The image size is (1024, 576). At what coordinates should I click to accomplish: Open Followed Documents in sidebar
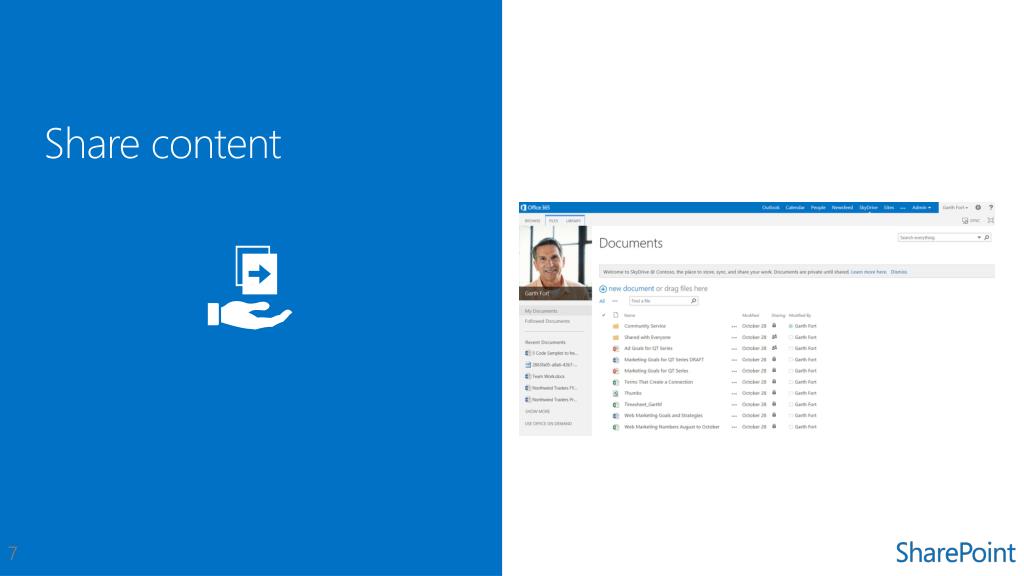tap(547, 321)
